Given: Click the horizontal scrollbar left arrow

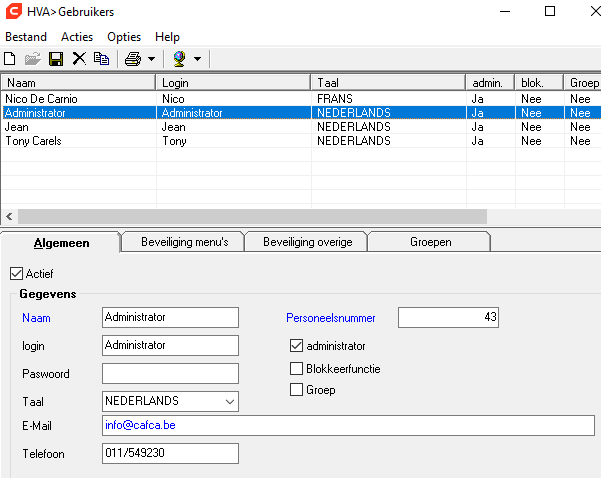Looking at the screenshot, I should (9, 217).
